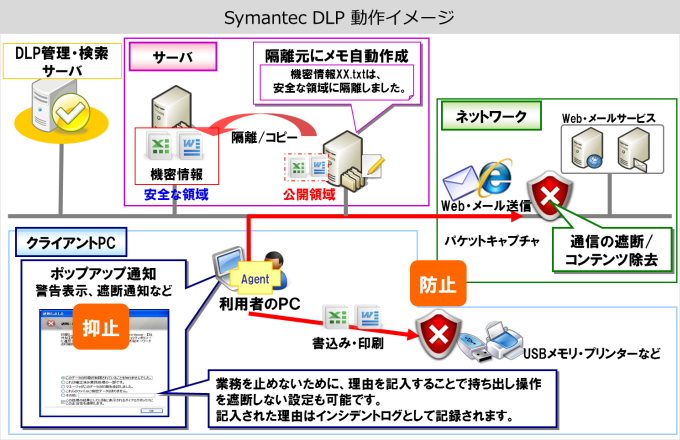Click the server icon above 機密情報 box
The image size is (680, 440).
click(x=171, y=107)
